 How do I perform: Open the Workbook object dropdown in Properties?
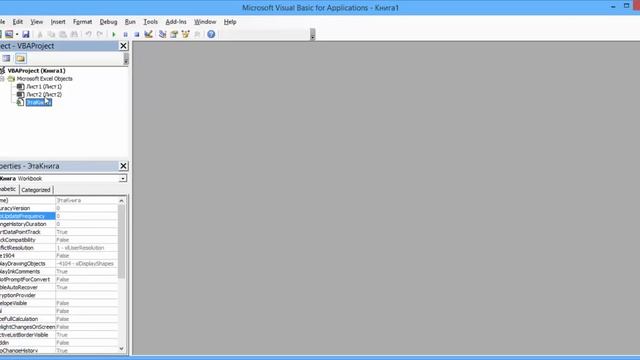point(122,179)
